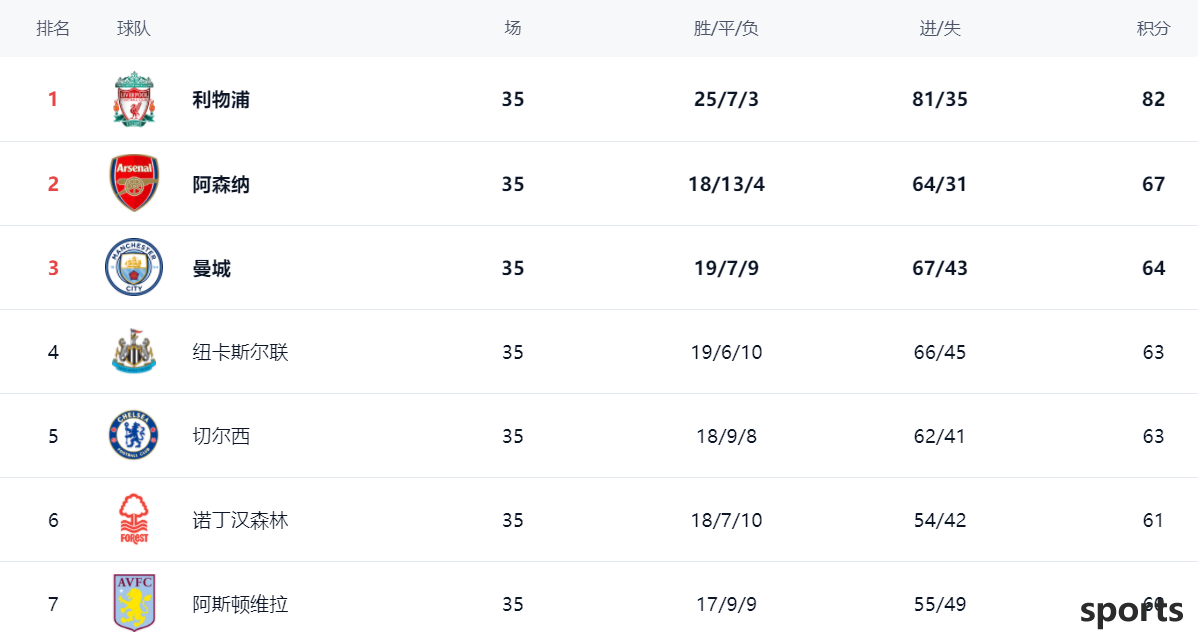Open team link 阿森纳
The width and height of the screenshot is (1198, 642).
[221, 184]
